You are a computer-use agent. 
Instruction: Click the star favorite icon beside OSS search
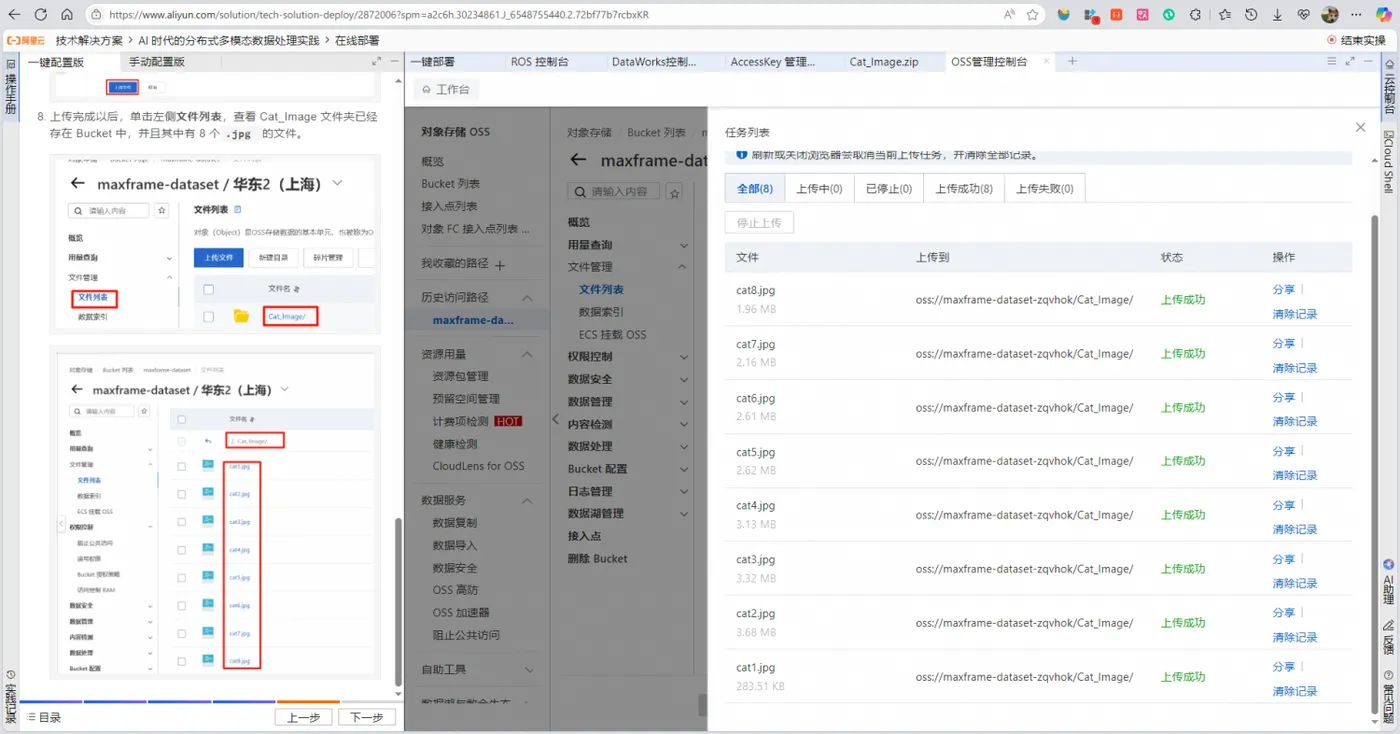coord(675,192)
